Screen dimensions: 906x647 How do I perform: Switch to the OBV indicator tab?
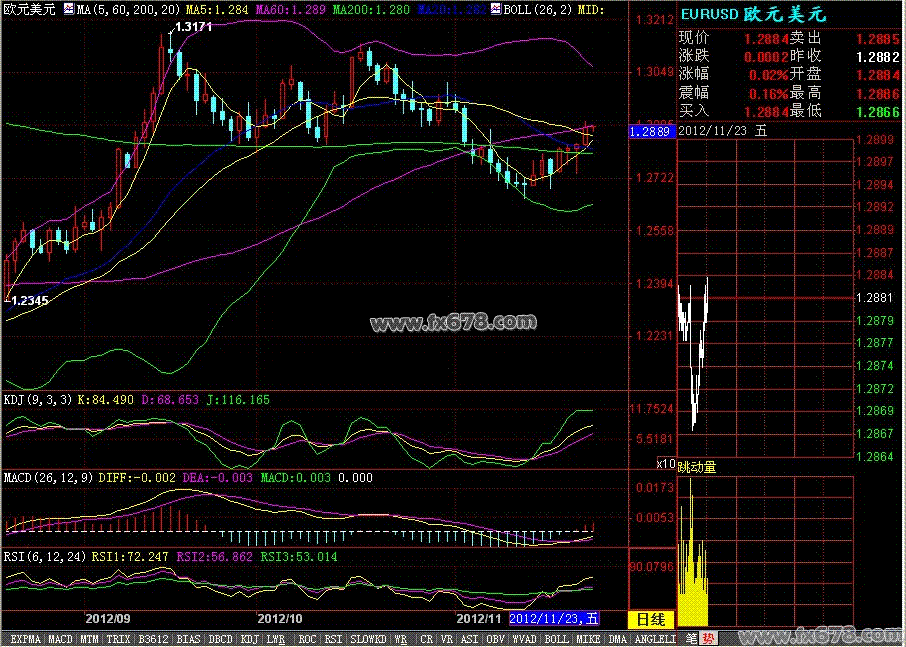494,638
